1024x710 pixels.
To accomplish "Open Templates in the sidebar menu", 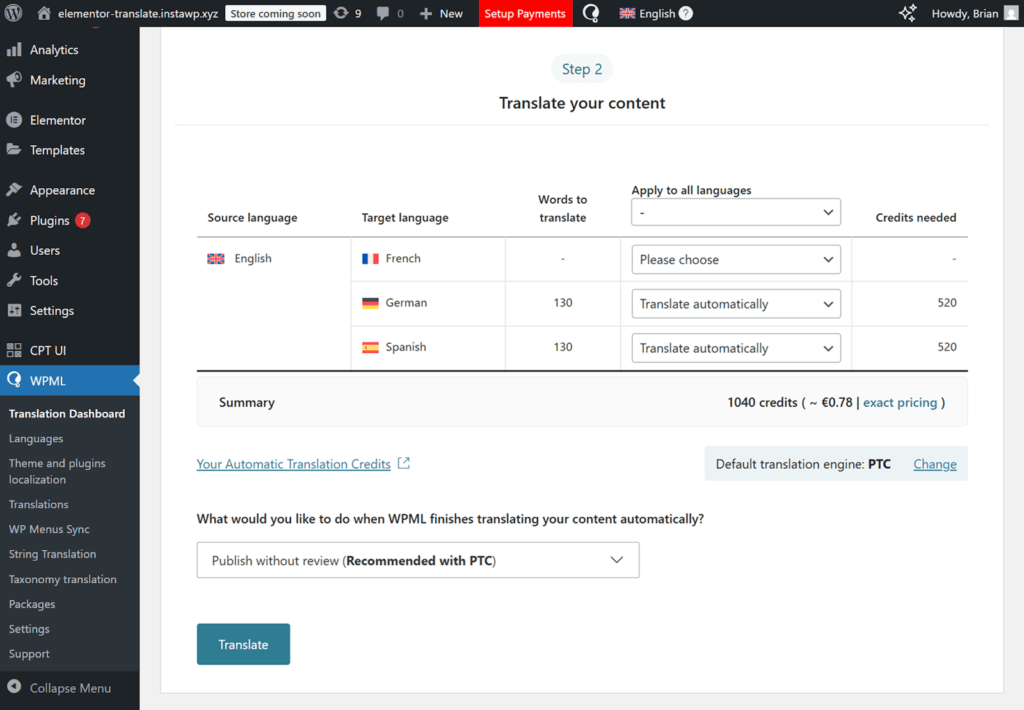I will tap(57, 150).
